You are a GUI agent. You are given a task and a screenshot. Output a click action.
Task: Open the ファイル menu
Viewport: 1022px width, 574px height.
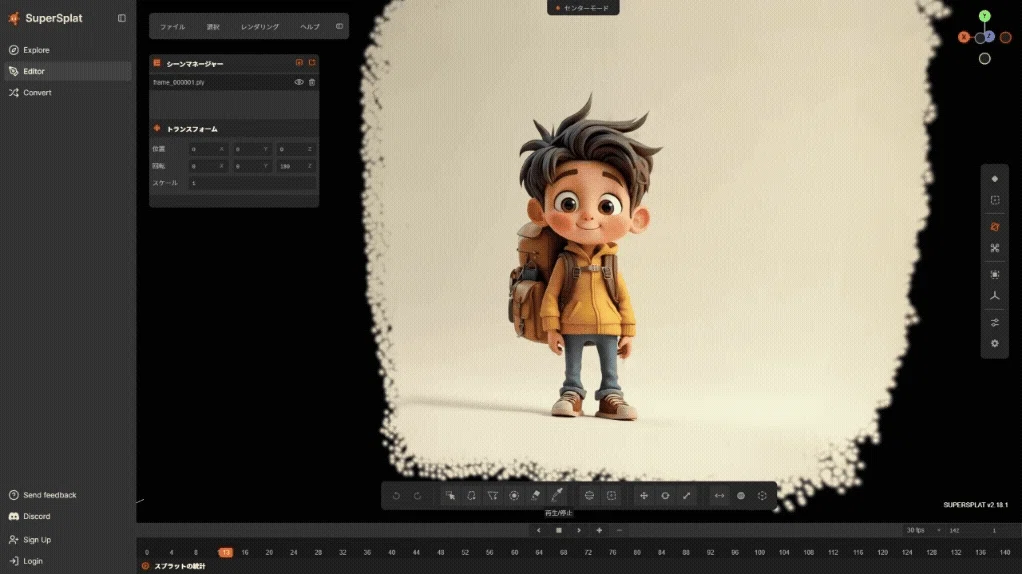(173, 27)
